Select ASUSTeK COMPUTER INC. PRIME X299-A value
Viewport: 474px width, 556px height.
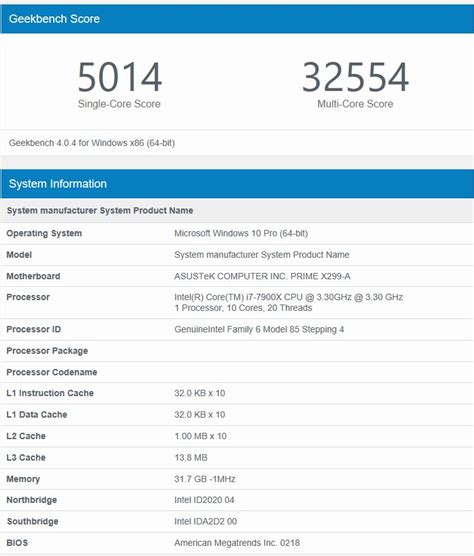pyautogui.click(x=262, y=276)
